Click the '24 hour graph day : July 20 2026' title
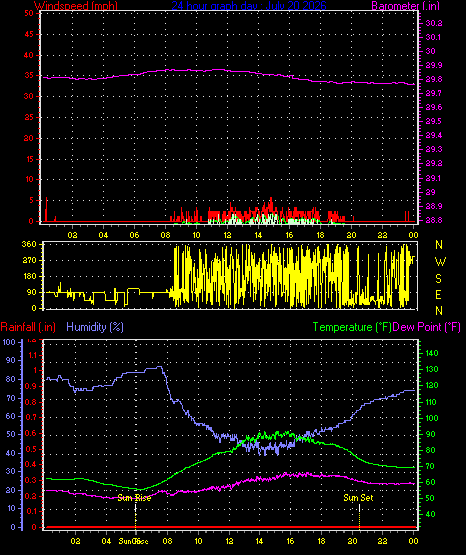The height and width of the screenshot is (555, 466). click(x=249, y=5)
